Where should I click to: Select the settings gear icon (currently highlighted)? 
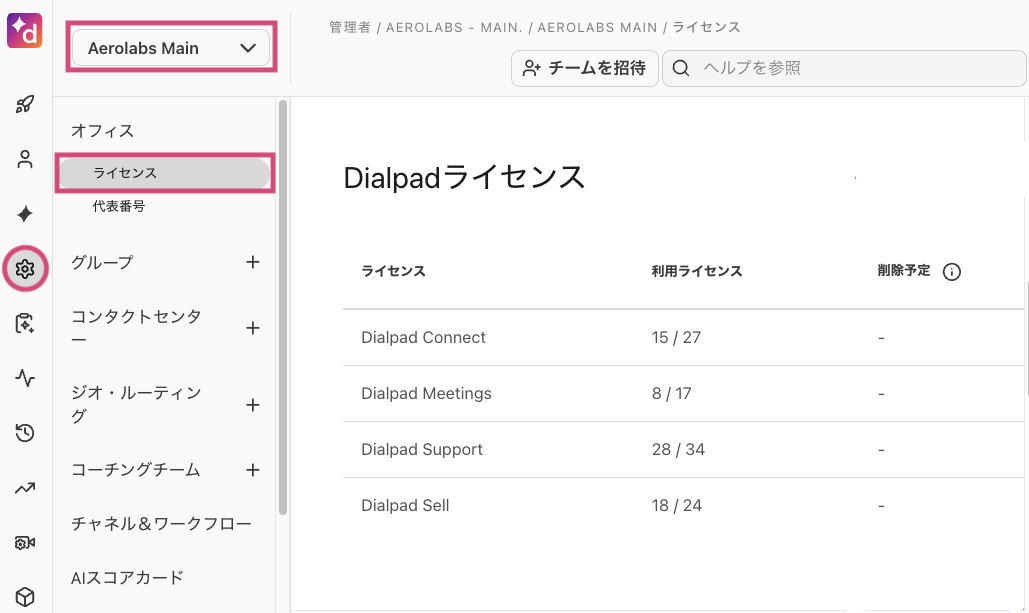pos(25,269)
